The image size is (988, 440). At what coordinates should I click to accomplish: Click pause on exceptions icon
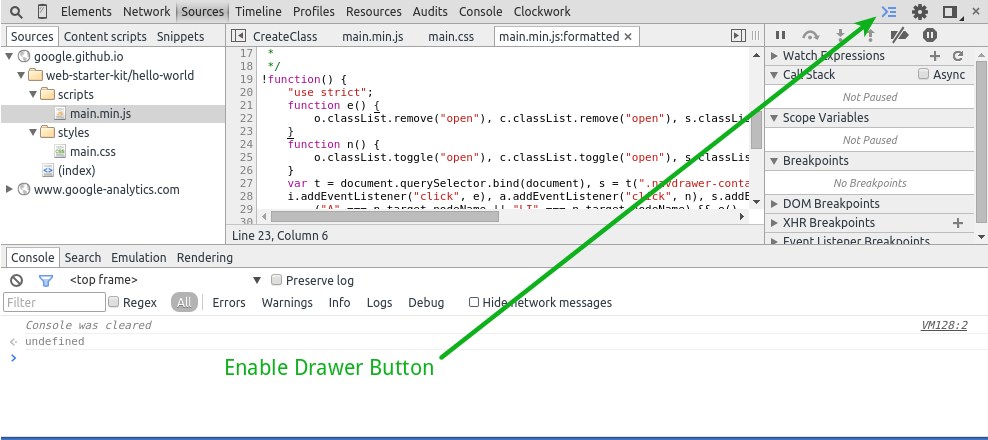click(929, 36)
